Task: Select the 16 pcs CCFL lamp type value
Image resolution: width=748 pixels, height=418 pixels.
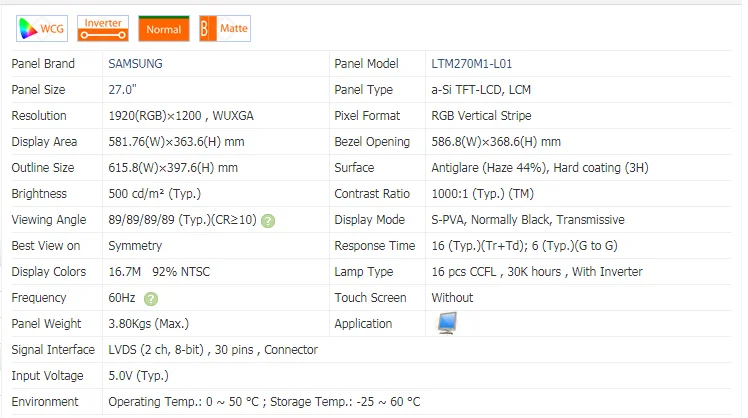Action: tap(537, 272)
